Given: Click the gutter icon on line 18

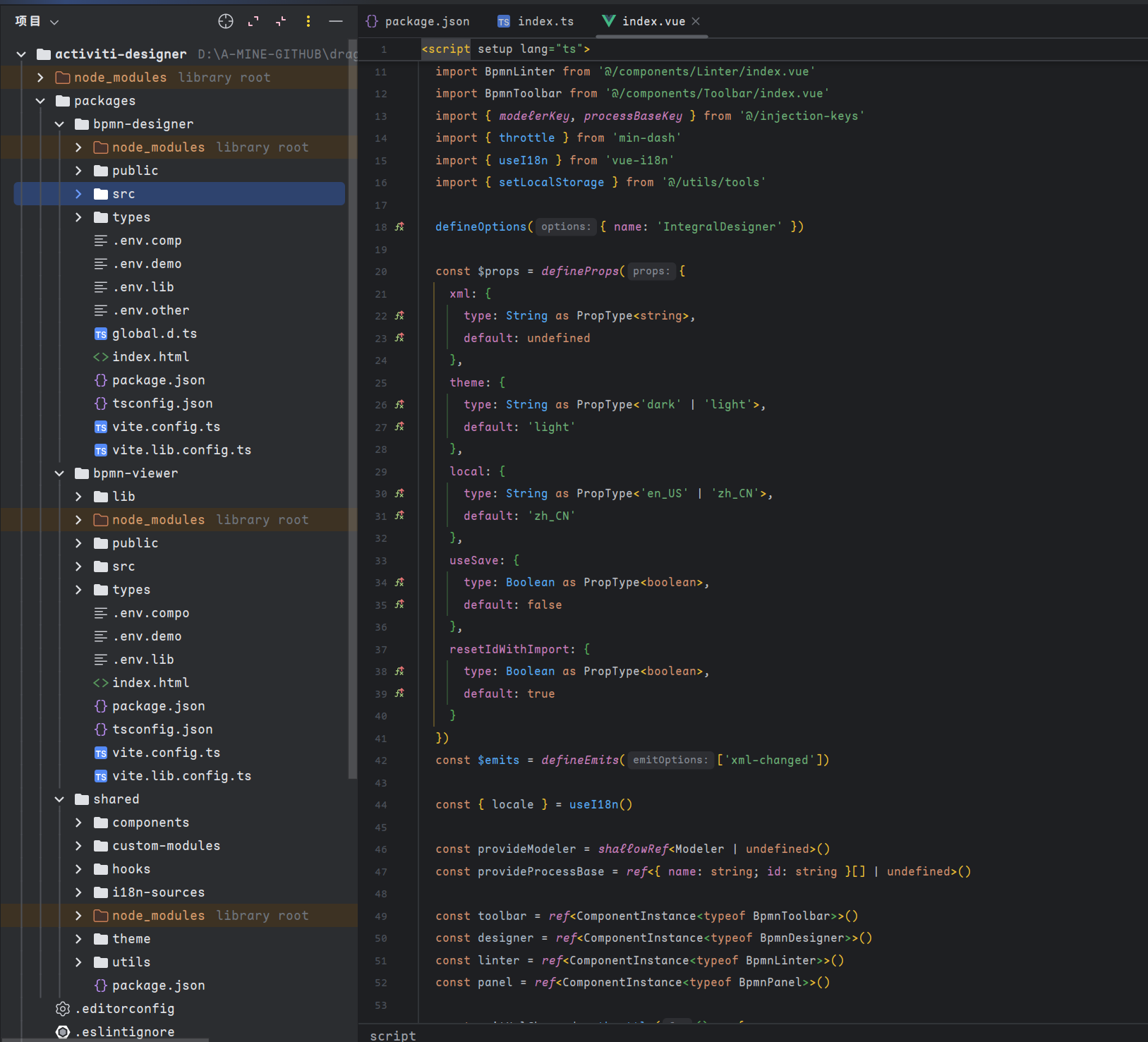Looking at the screenshot, I should point(399,226).
